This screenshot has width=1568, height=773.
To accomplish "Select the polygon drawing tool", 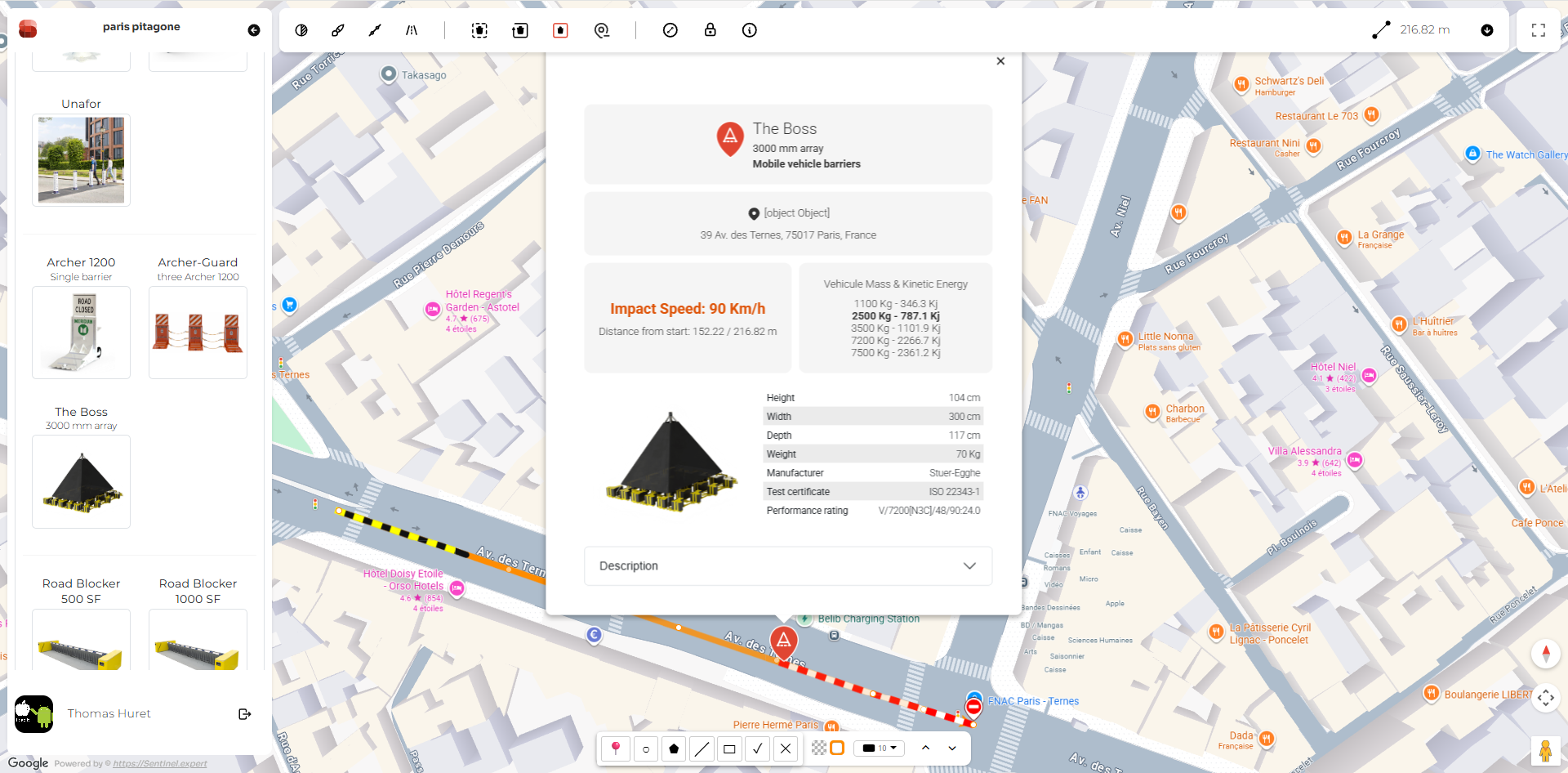I will tap(674, 748).
